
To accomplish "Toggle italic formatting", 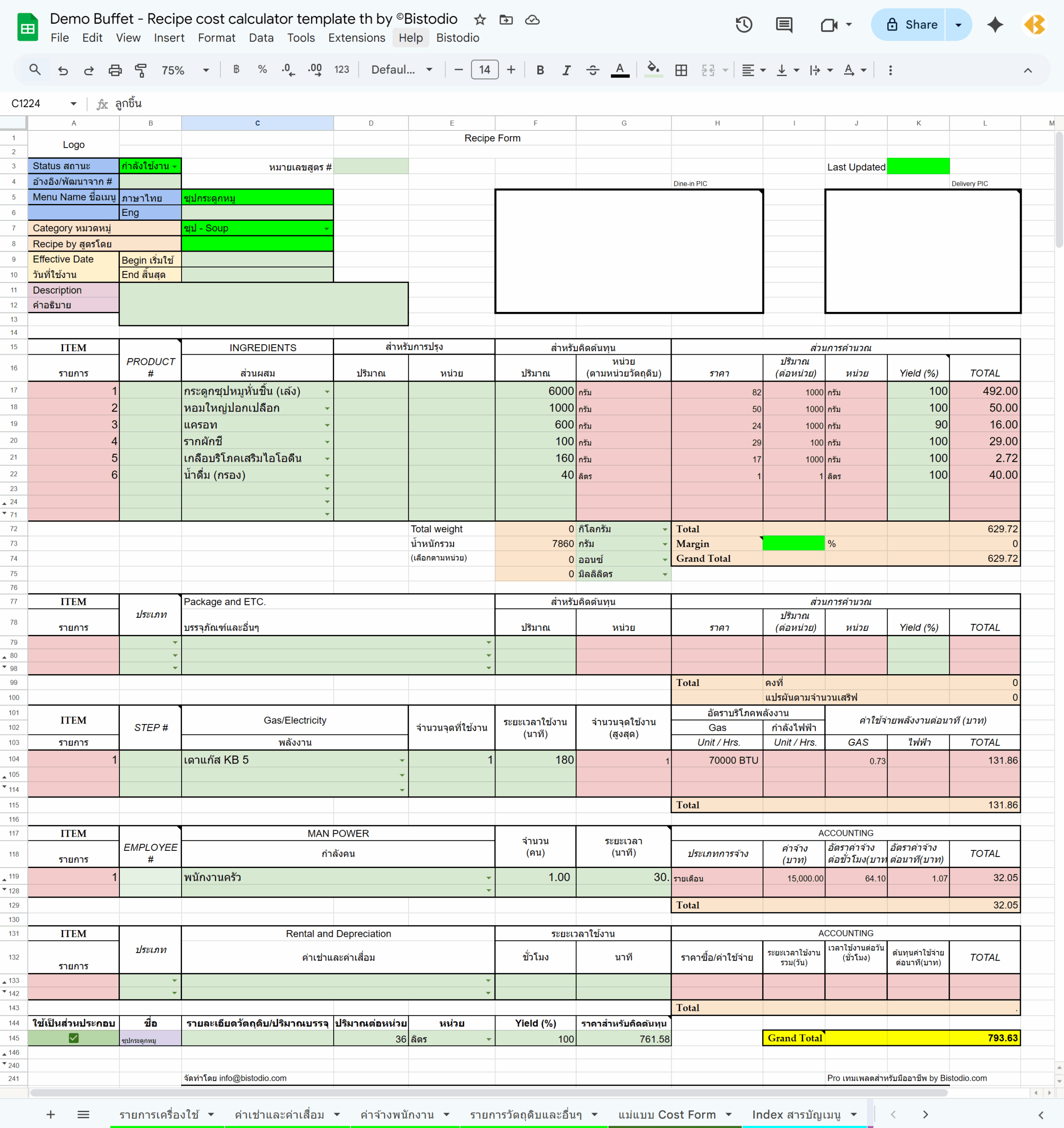I will pyautogui.click(x=566, y=70).
